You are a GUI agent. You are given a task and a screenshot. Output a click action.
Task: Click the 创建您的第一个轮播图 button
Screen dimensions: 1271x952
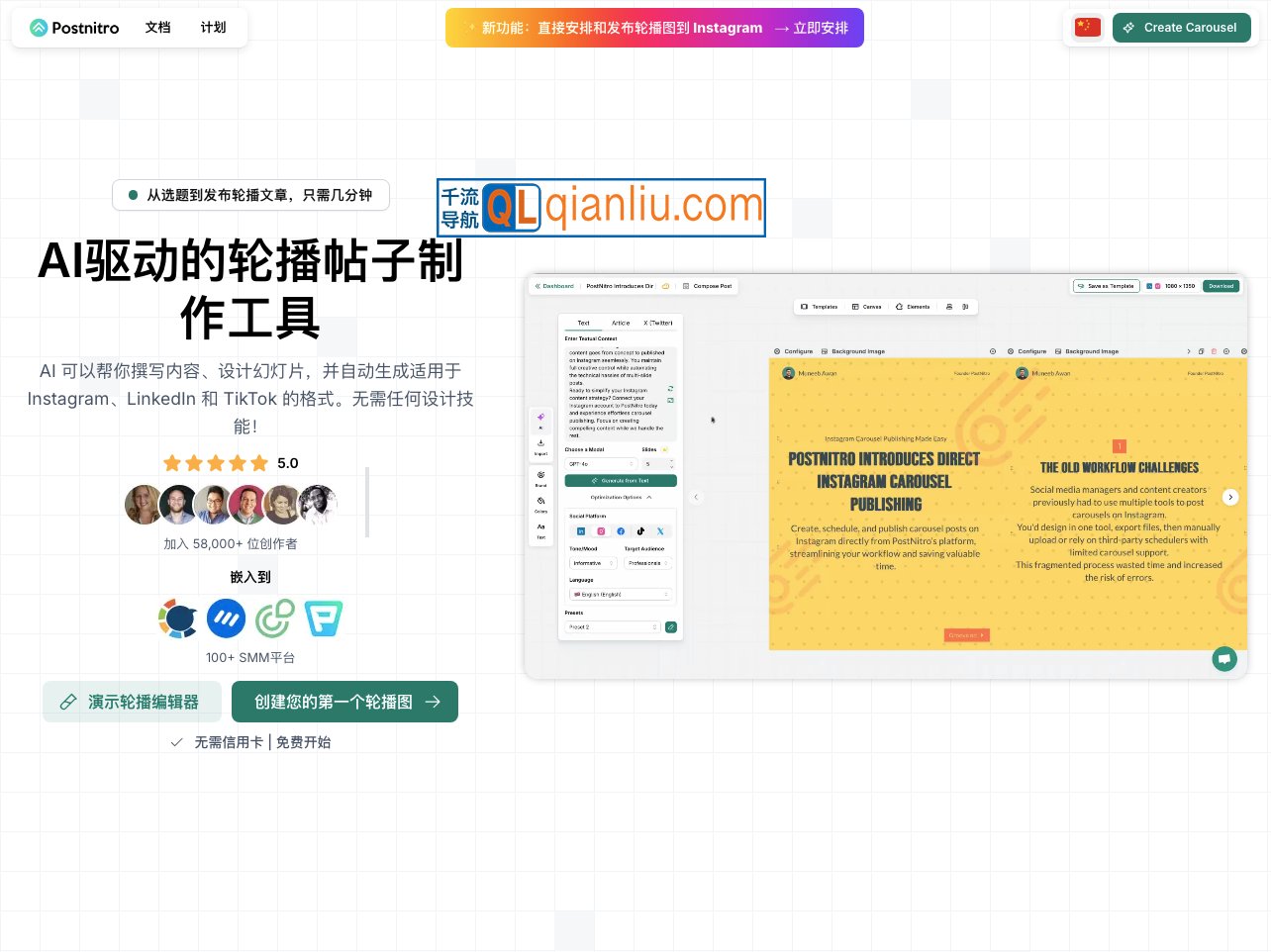click(x=344, y=702)
